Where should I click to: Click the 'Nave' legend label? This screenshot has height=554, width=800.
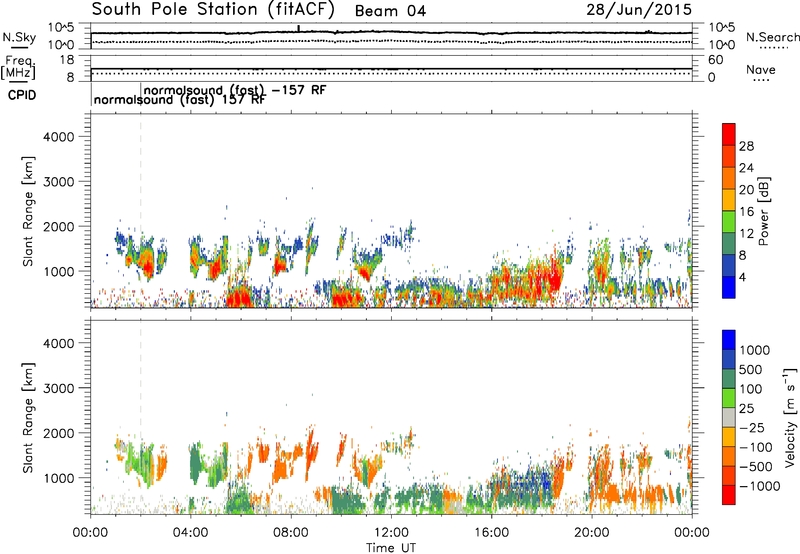[x=761, y=70]
